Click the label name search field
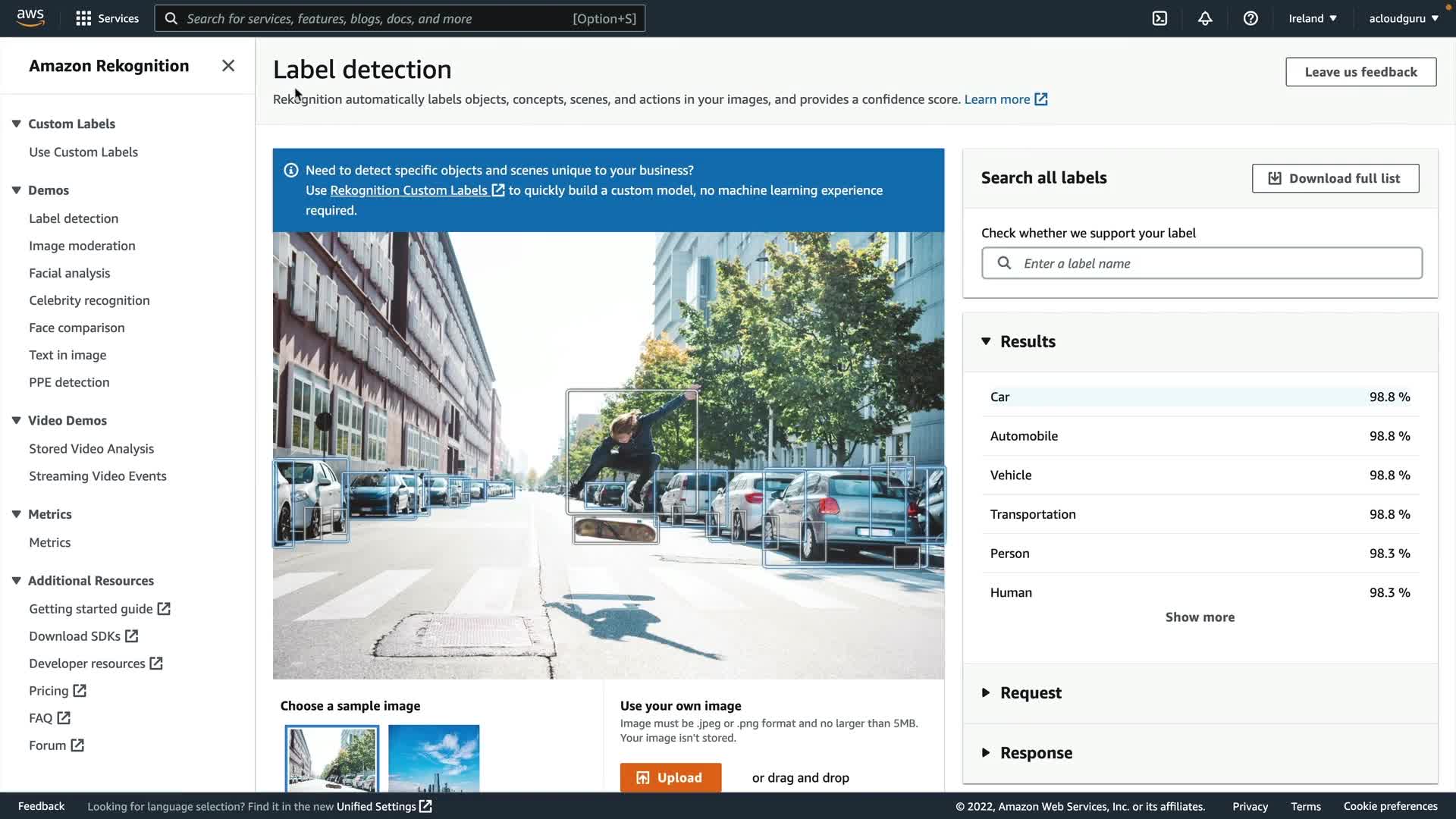This screenshot has height=819, width=1456. (x=1213, y=263)
